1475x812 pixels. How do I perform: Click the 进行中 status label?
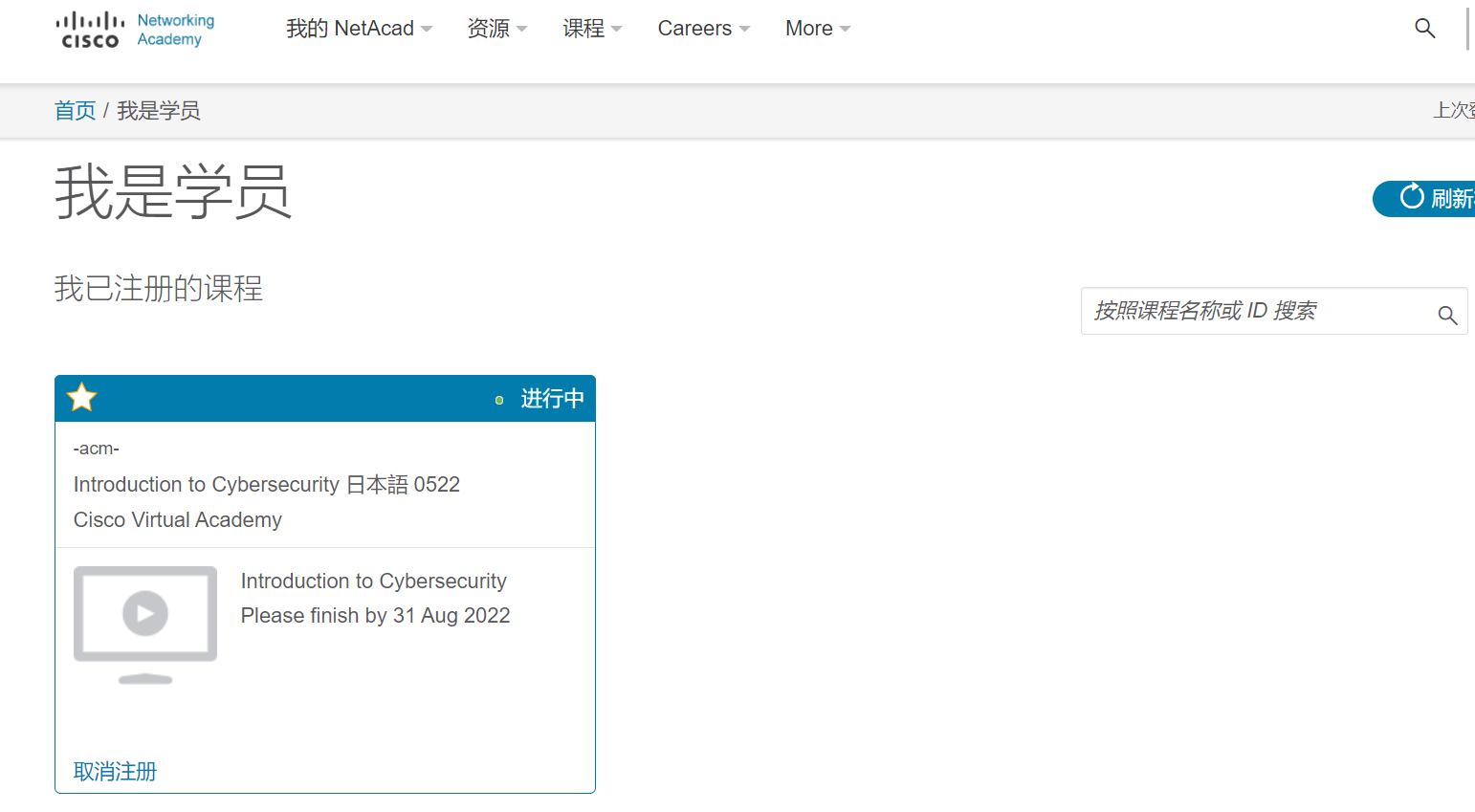(x=552, y=398)
